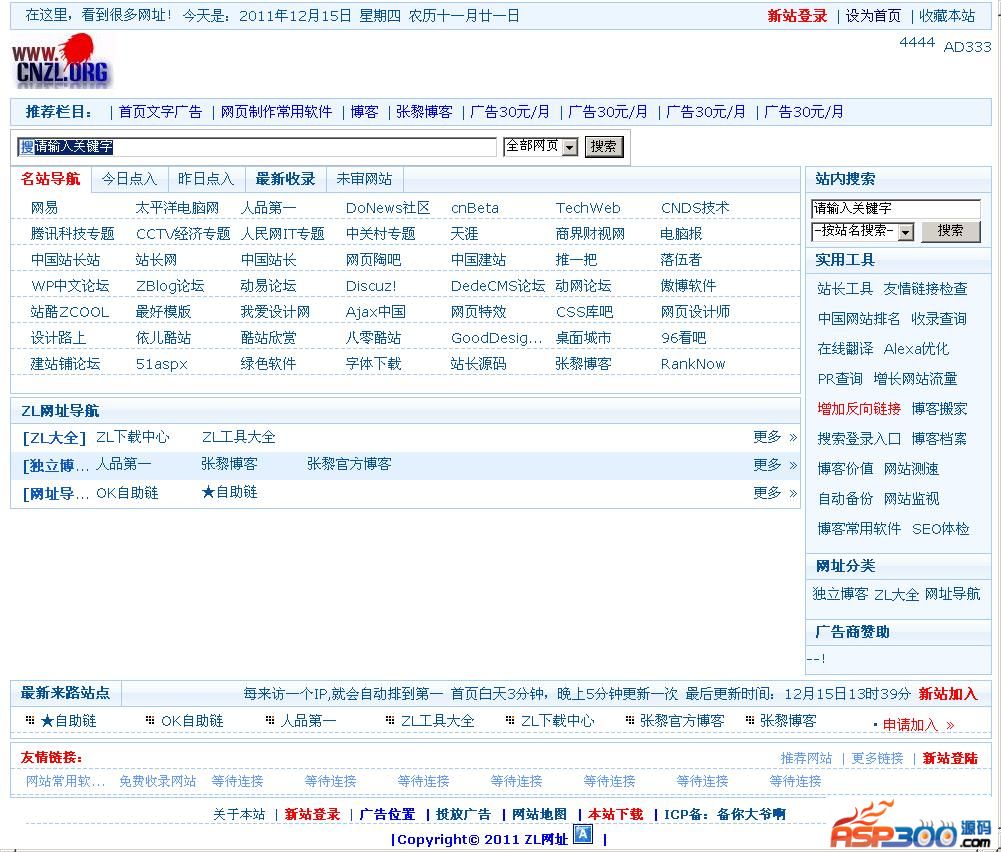Open the 站长工具 sidebar tool

click(x=845, y=289)
